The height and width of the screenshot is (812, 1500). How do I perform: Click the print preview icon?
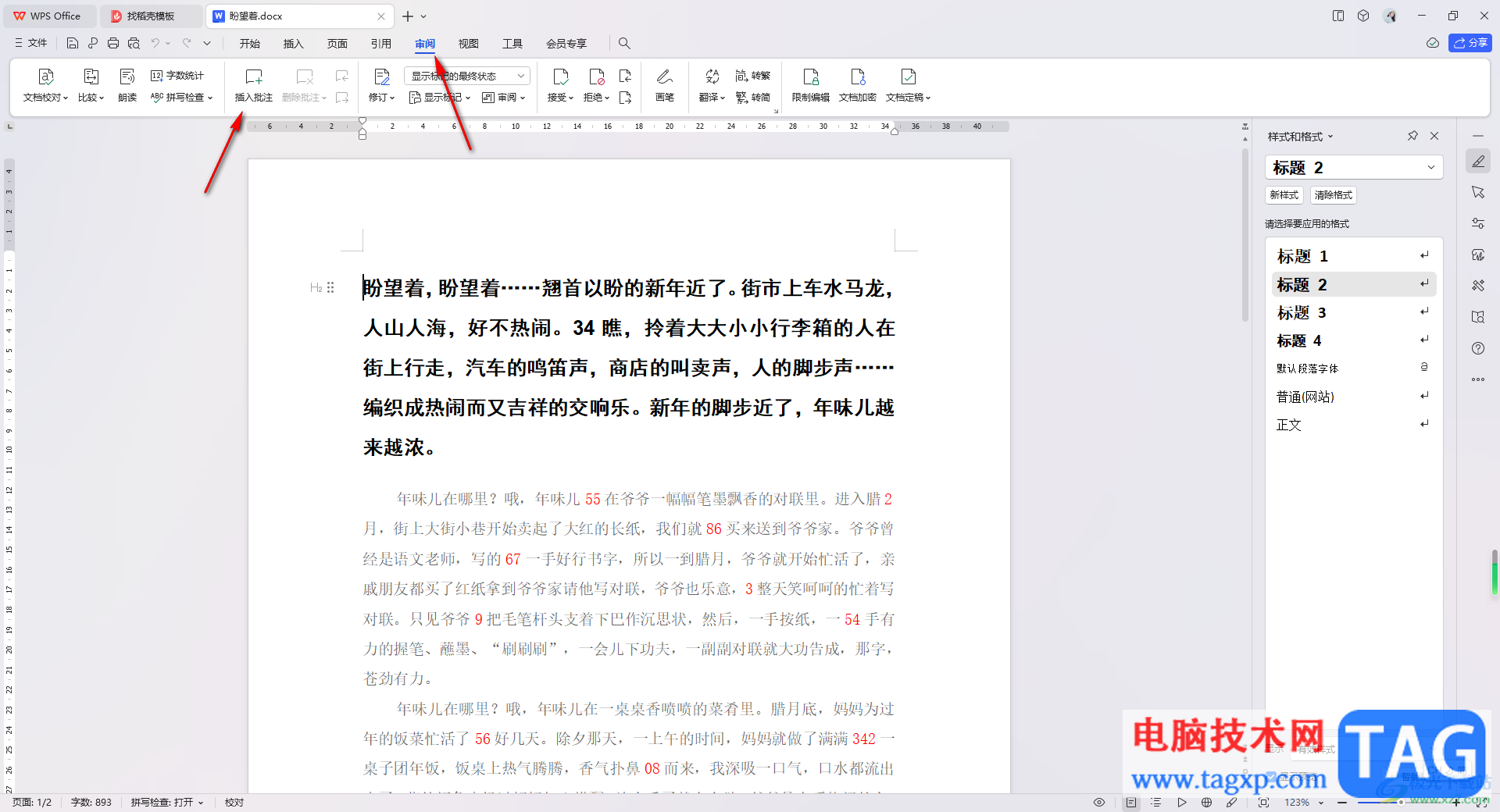[134, 43]
